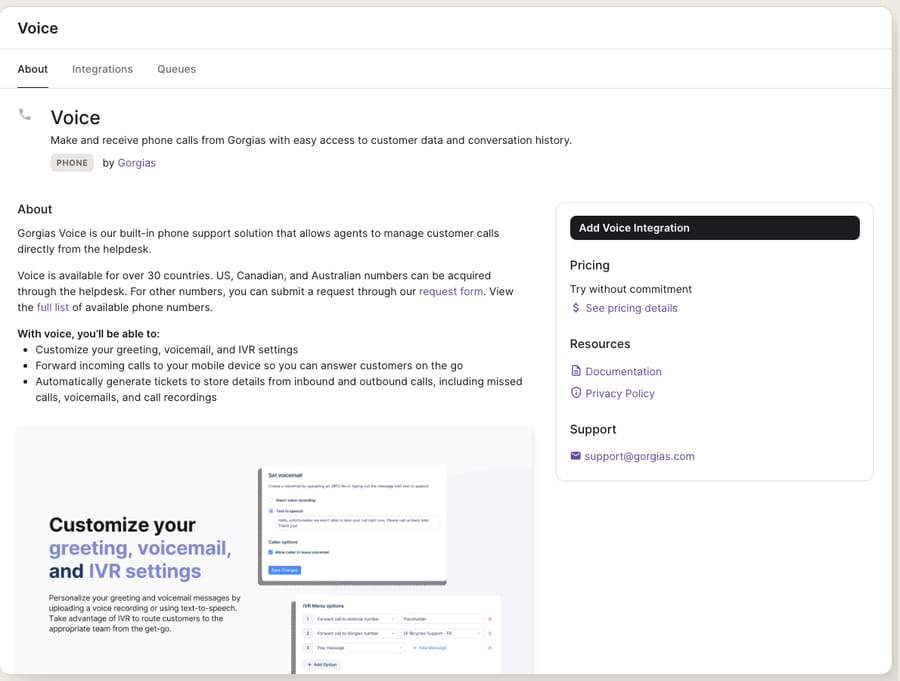The image size is (900, 681).
Task: Click the IVR Menu options screenshot thumbnail
Action: point(396,634)
